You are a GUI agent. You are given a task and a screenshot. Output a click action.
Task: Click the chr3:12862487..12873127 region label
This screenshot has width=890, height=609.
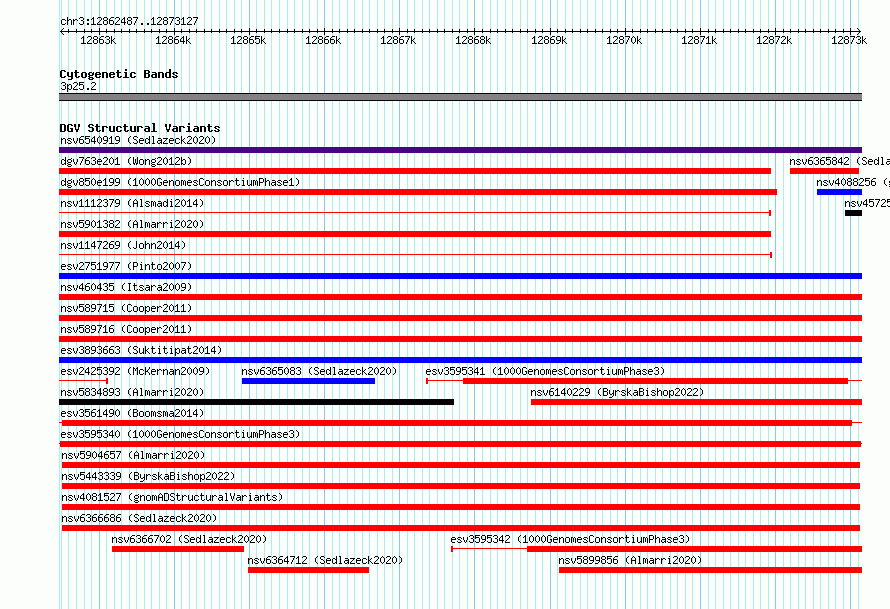[x=129, y=22]
